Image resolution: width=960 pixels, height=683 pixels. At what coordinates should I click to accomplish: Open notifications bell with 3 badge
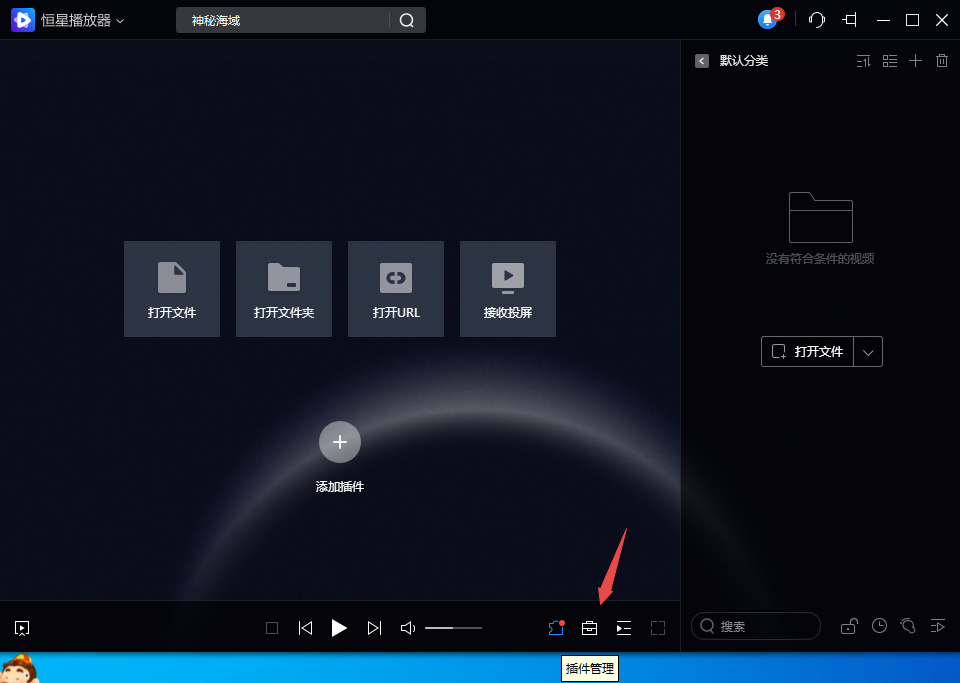768,20
